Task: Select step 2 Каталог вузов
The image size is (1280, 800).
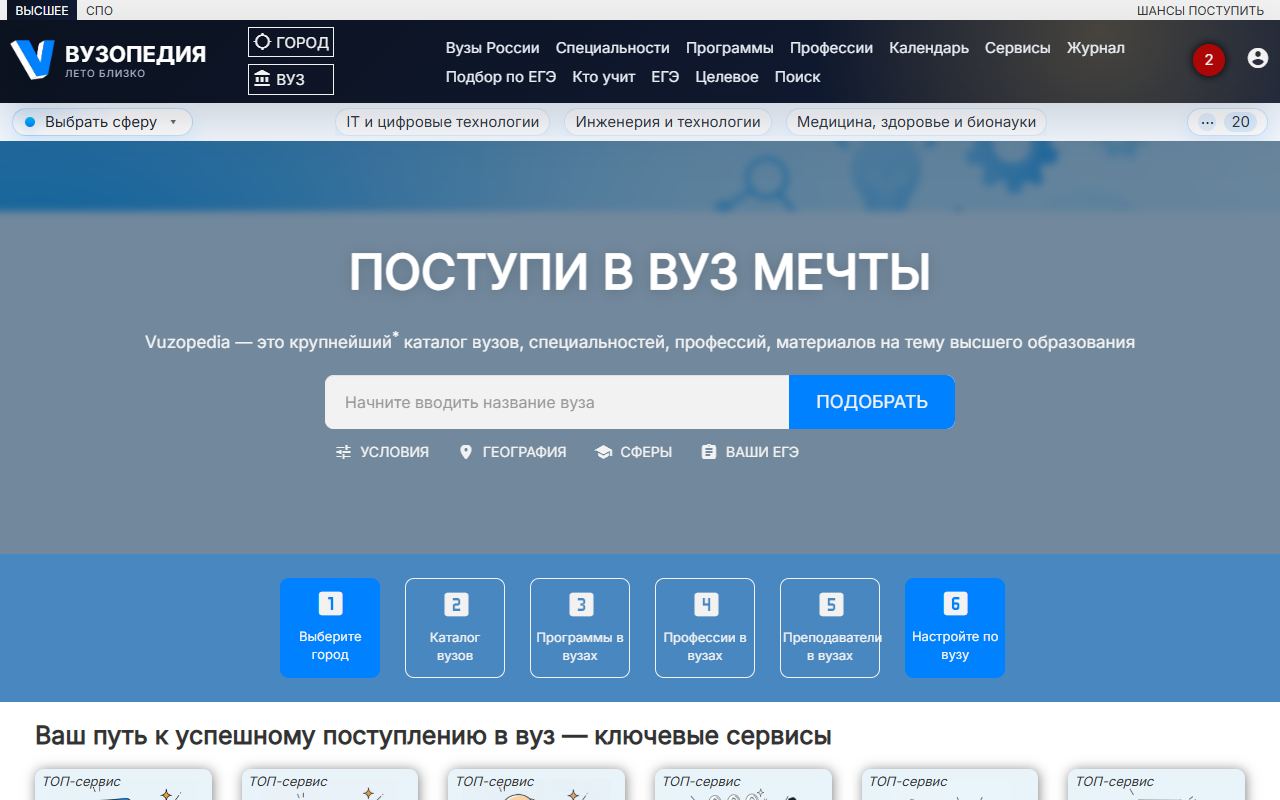Action: 455,628
